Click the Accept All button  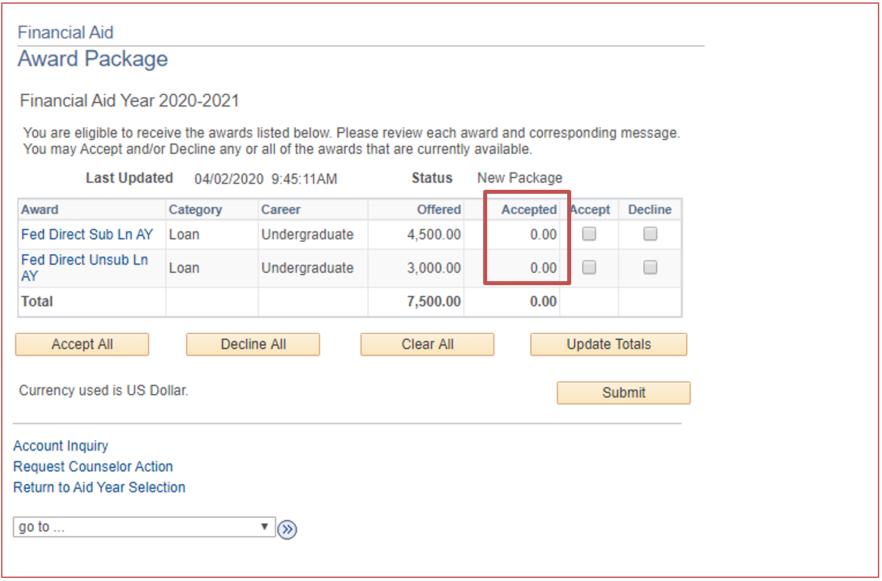click(81, 344)
